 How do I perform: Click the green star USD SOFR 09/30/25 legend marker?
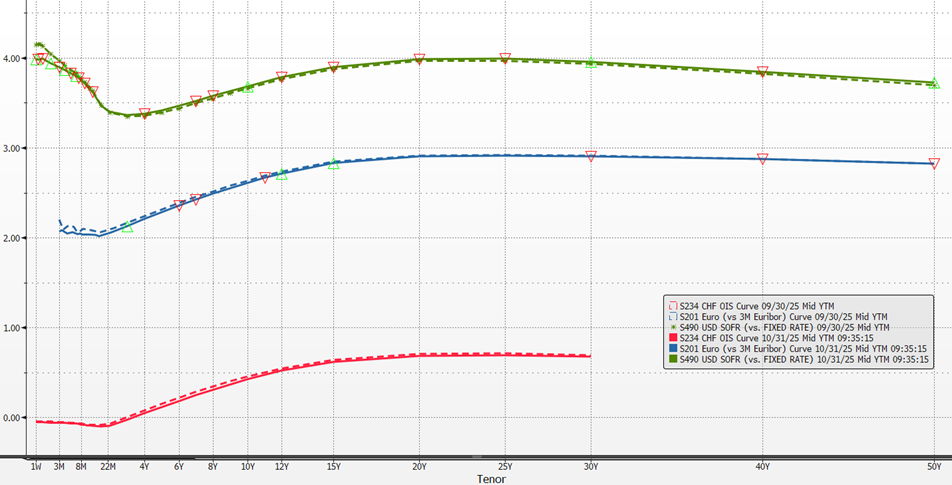click(672, 326)
